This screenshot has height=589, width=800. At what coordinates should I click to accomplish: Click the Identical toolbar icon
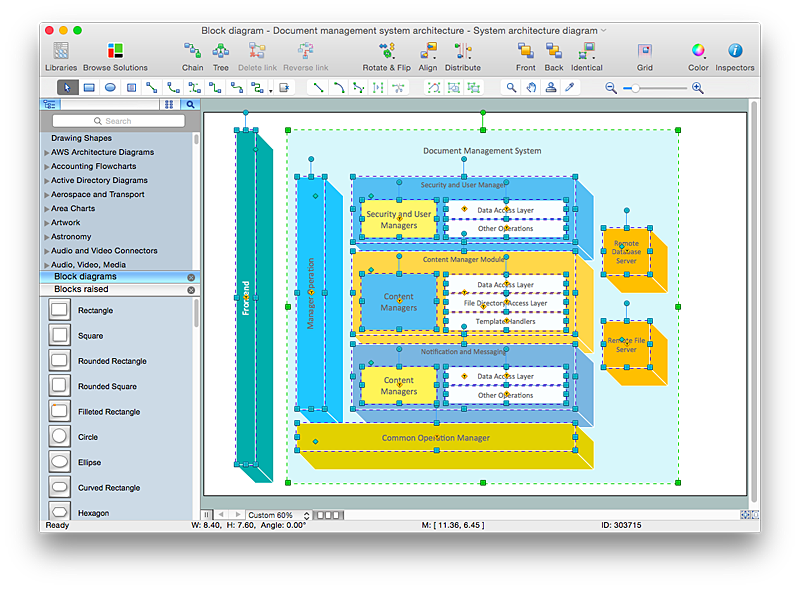point(587,57)
